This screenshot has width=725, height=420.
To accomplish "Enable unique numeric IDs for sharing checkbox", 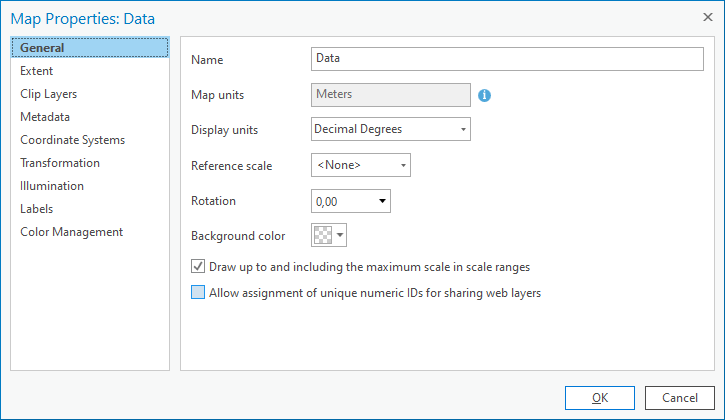I will tap(198, 293).
